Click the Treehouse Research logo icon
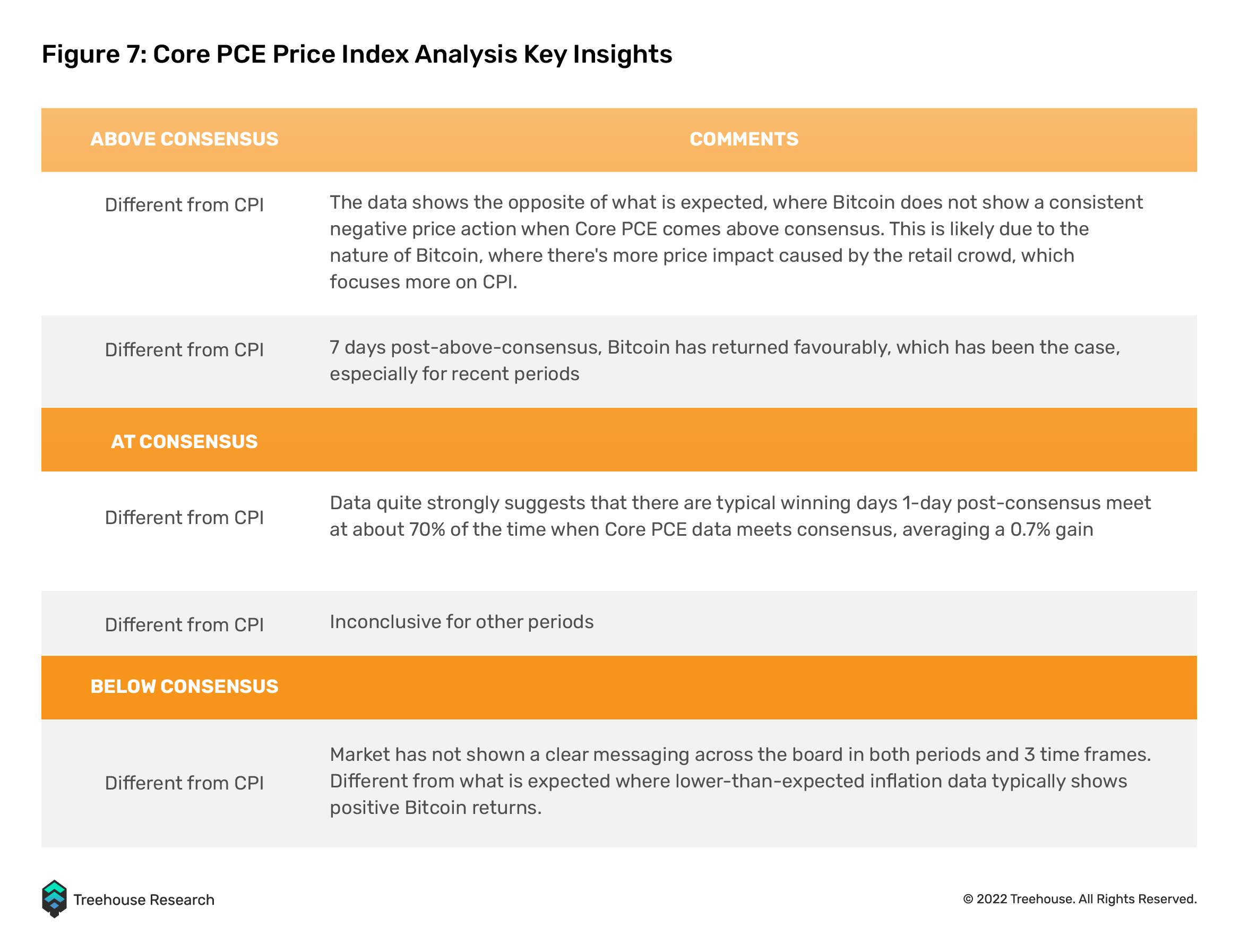 tap(54, 899)
